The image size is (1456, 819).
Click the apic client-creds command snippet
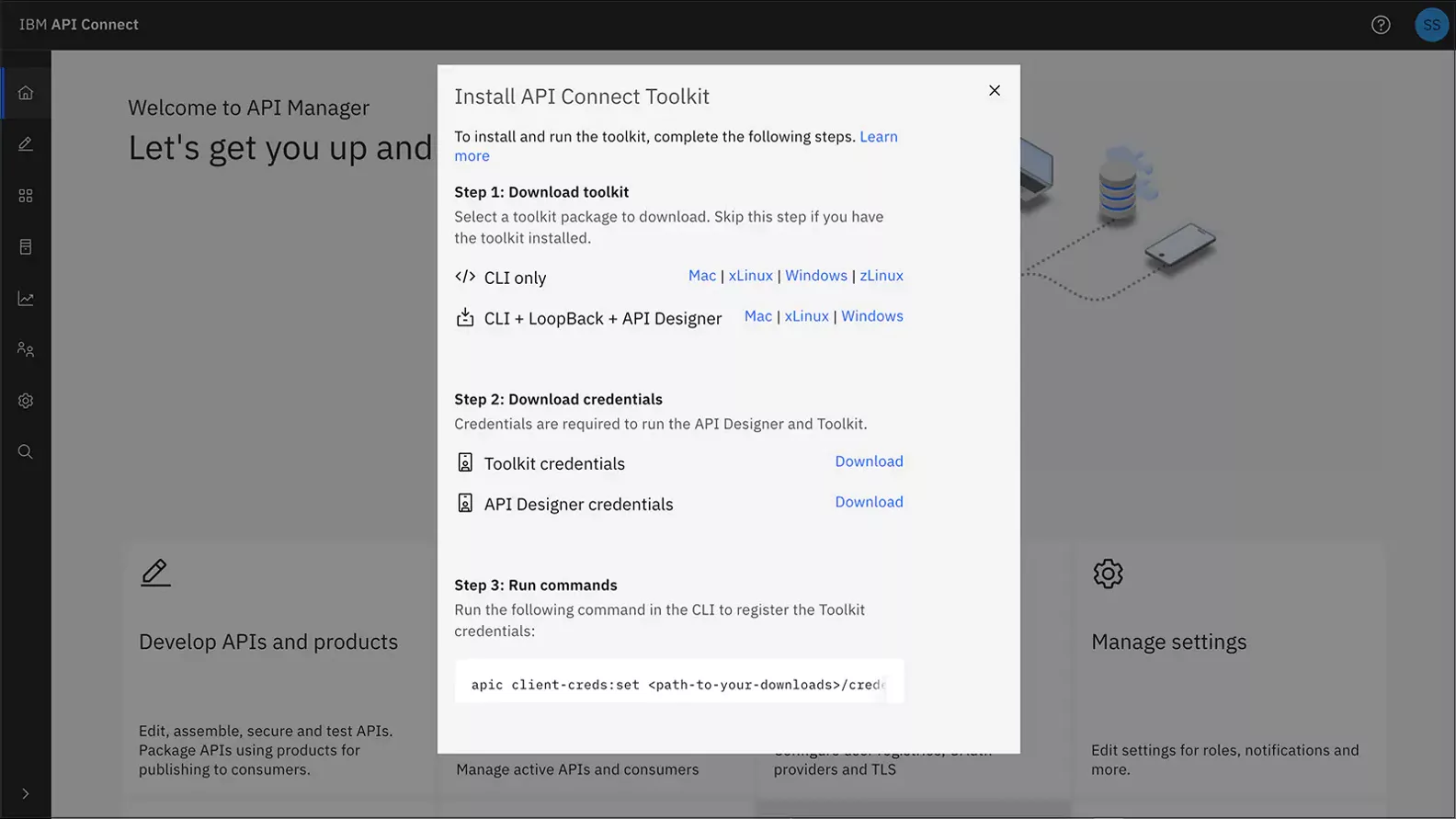tap(678, 684)
